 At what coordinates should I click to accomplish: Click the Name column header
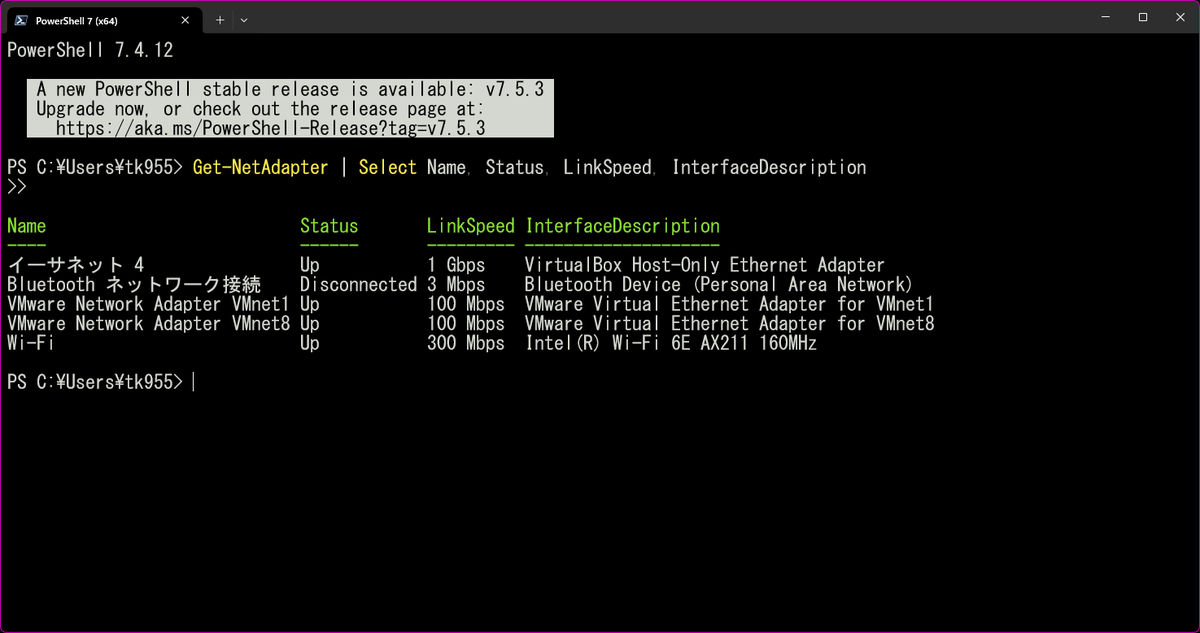point(27,226)
